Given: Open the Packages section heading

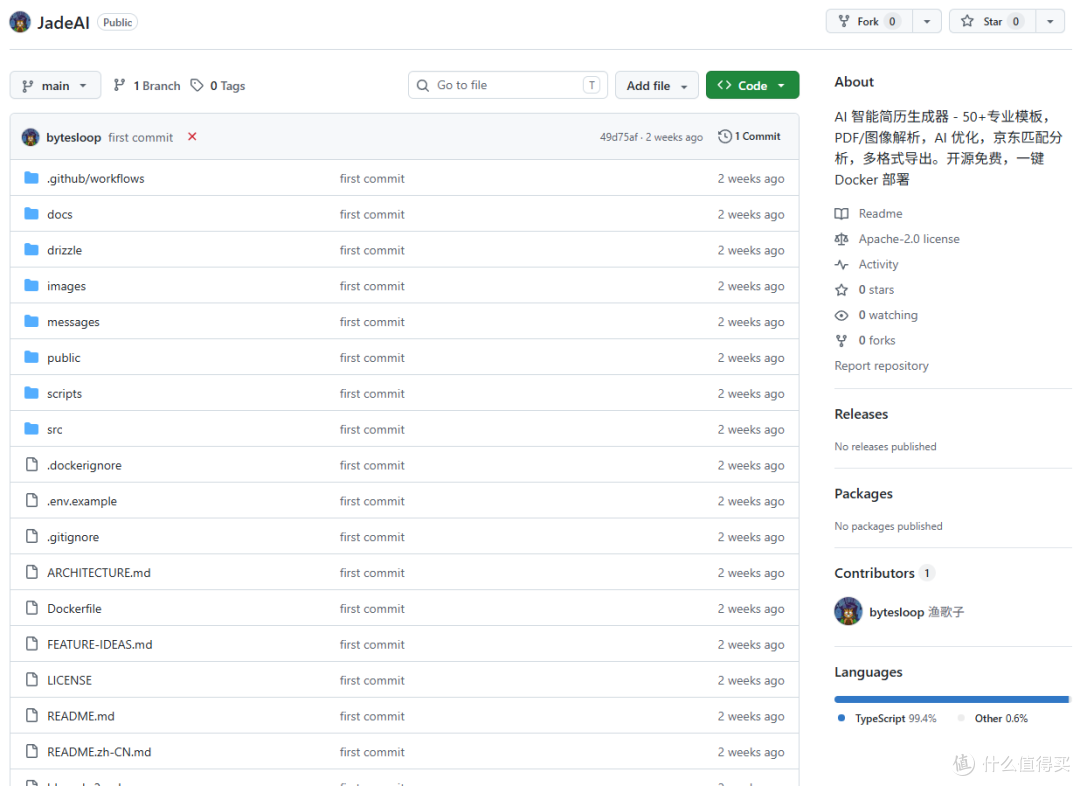Looking at the screenshot, I should coord(863,494).
